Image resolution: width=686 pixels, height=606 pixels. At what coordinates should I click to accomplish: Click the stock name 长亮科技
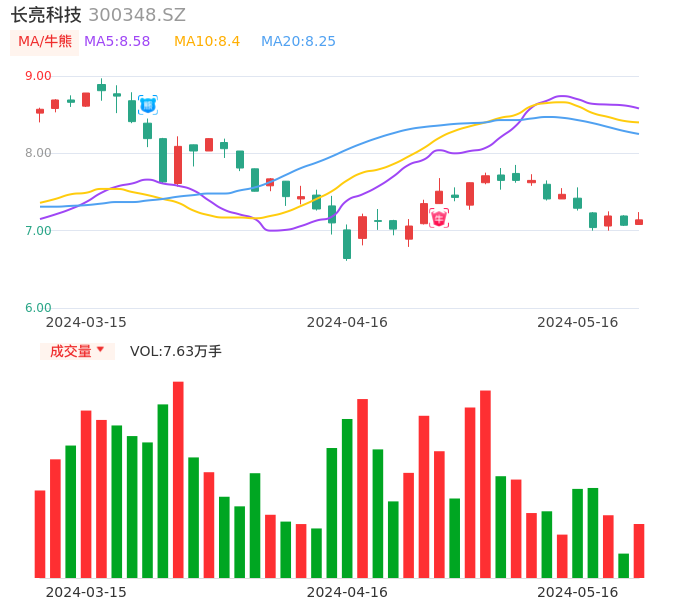[x=46, y=15]
